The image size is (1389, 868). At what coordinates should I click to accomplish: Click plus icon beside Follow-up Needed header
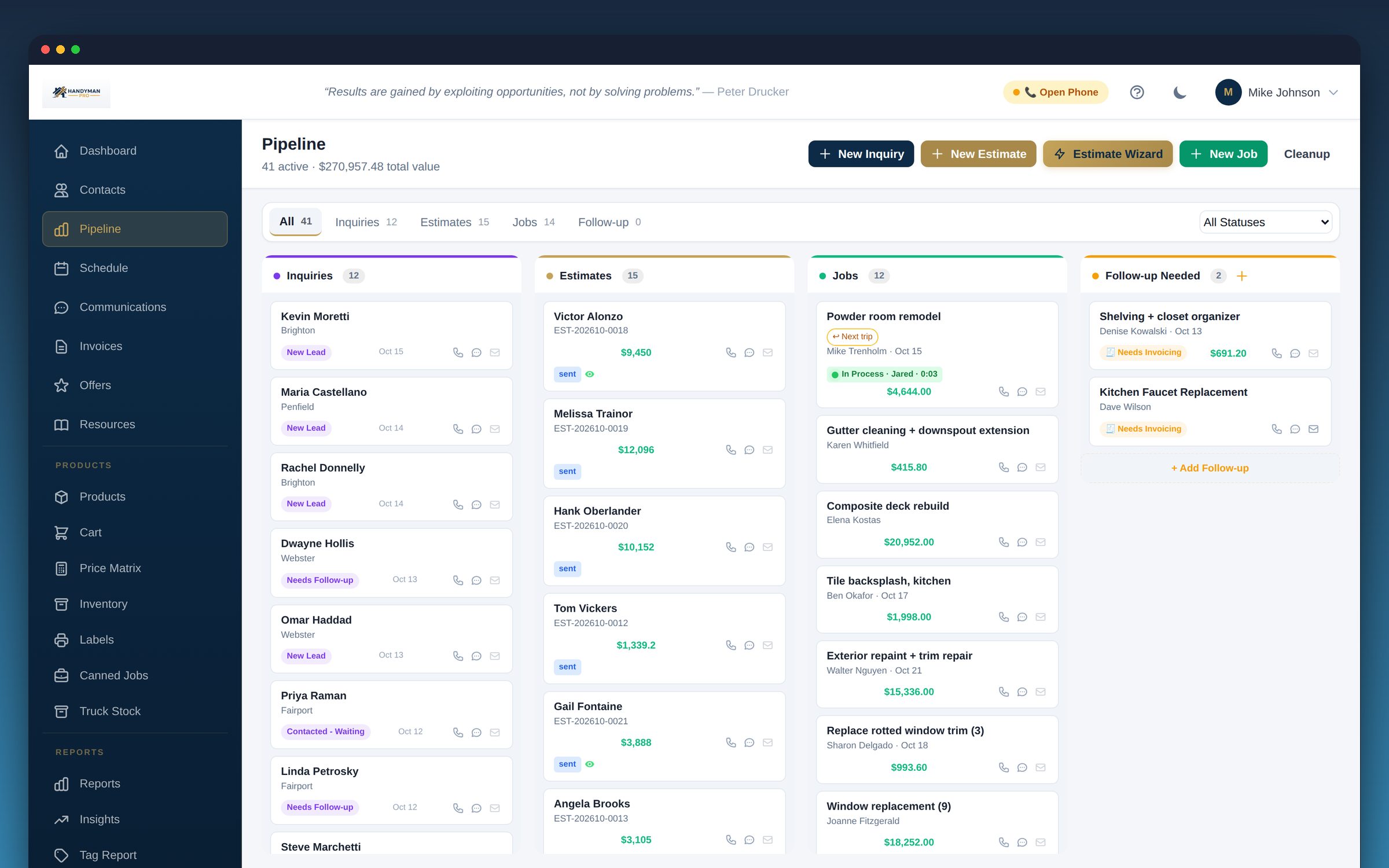click(x=1242, y=276)
